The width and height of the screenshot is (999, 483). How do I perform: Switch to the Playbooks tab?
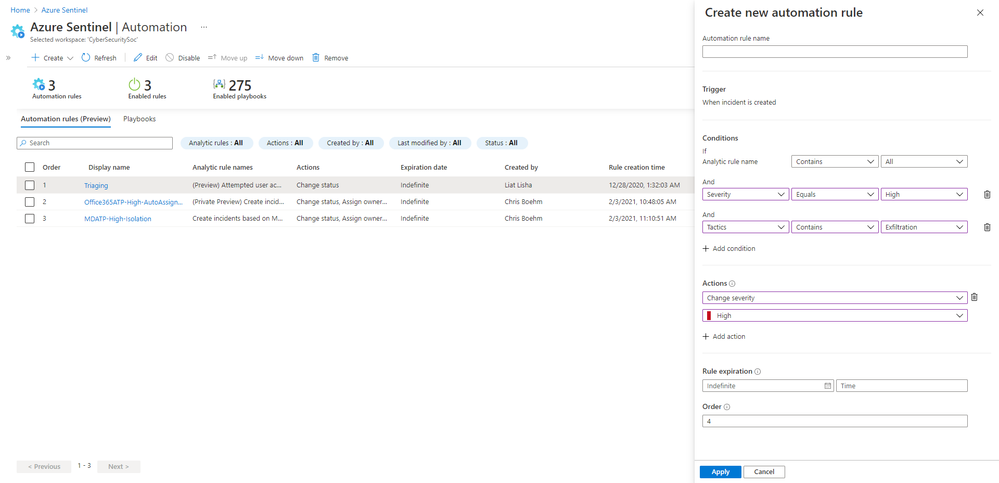point(140,119)
